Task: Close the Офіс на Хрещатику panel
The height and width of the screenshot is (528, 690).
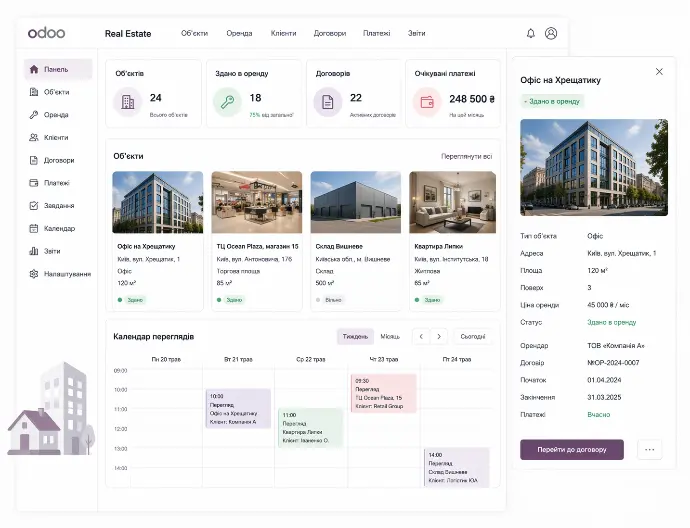Action: point(659,72)
